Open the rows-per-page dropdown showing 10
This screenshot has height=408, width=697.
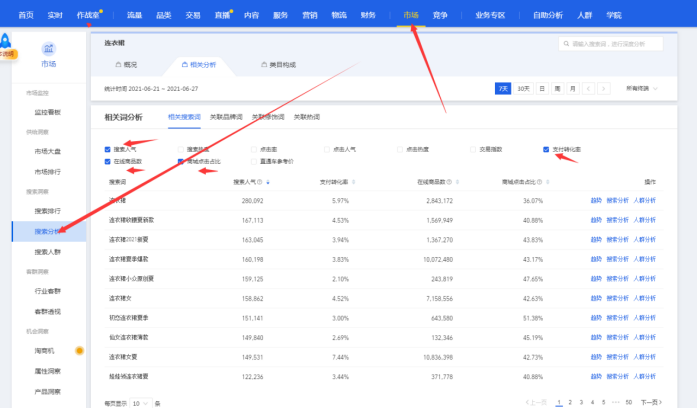140,403
